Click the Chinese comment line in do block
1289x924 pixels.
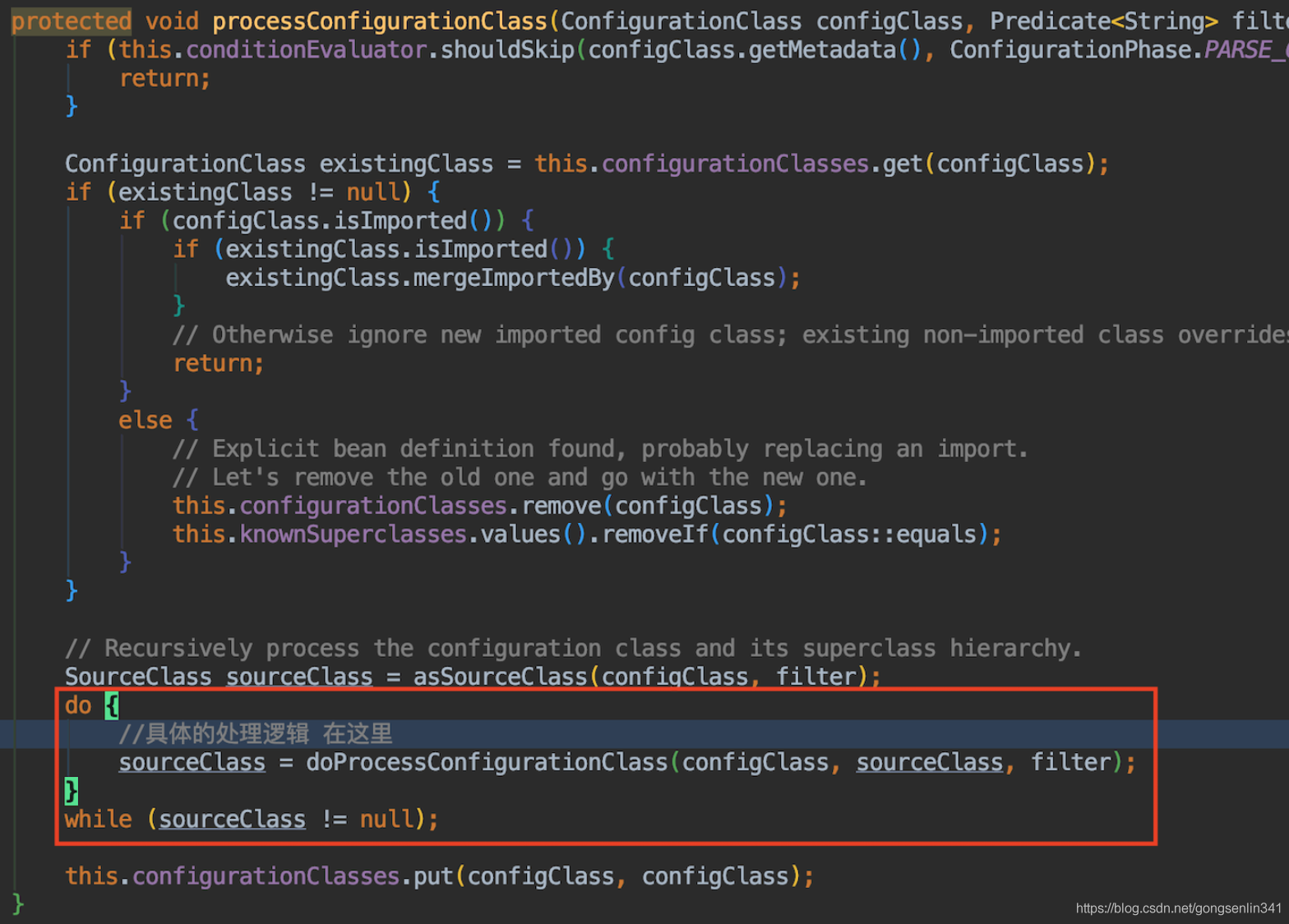[x=256, y=733]
